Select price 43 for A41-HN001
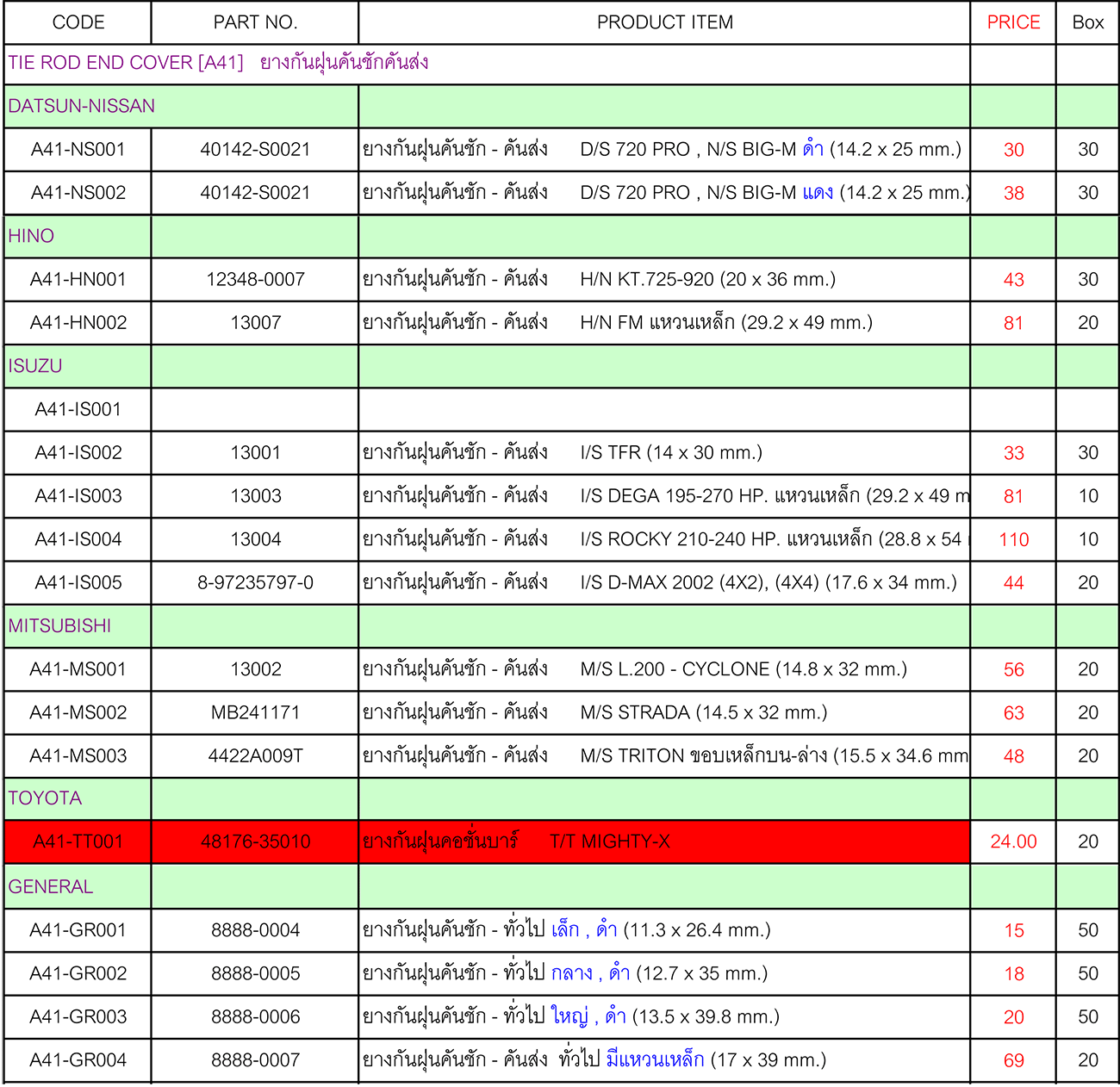1120x1087 pixels. 1013,280
